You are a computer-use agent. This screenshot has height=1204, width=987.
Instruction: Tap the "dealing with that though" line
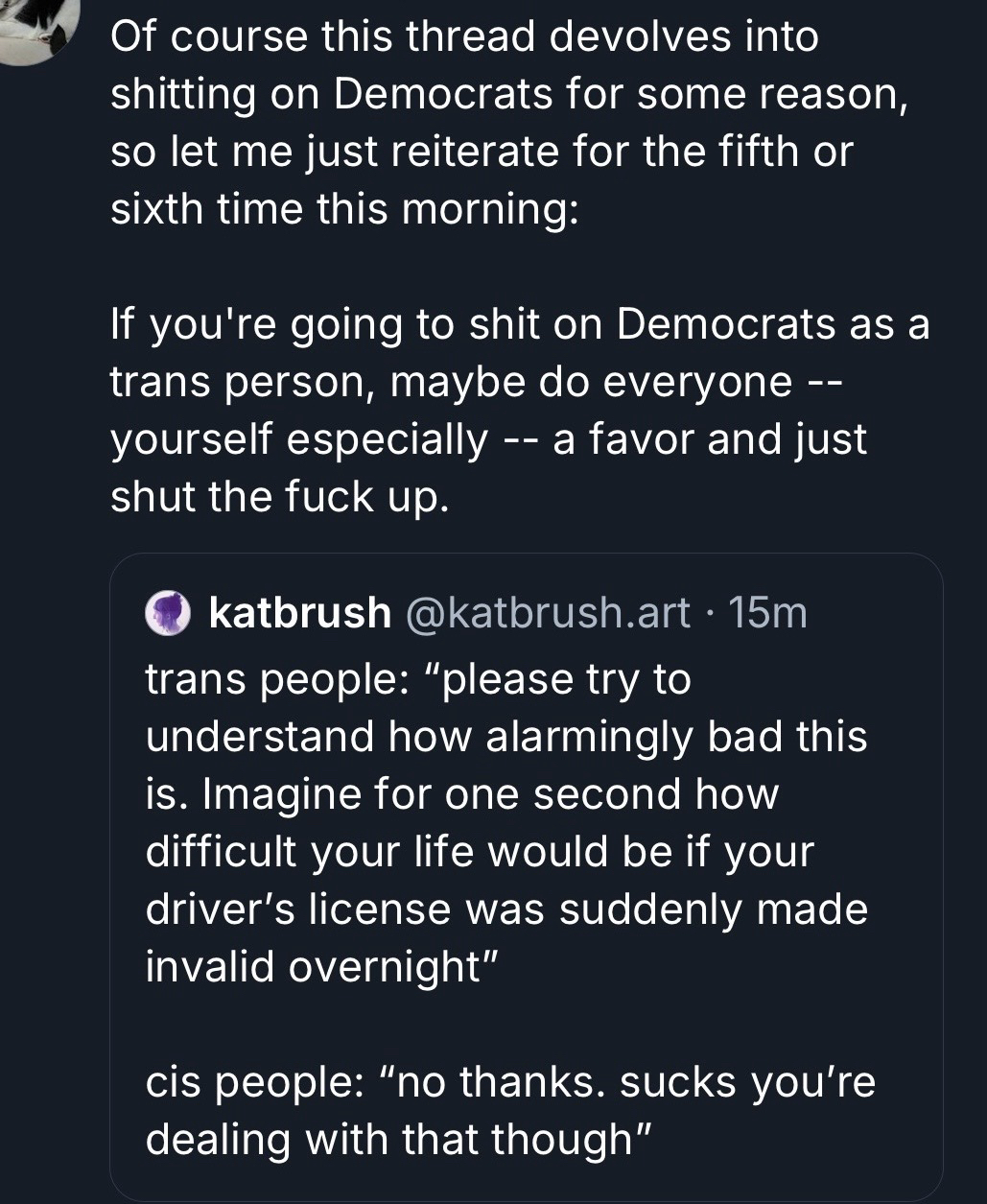click(399, 1139)
